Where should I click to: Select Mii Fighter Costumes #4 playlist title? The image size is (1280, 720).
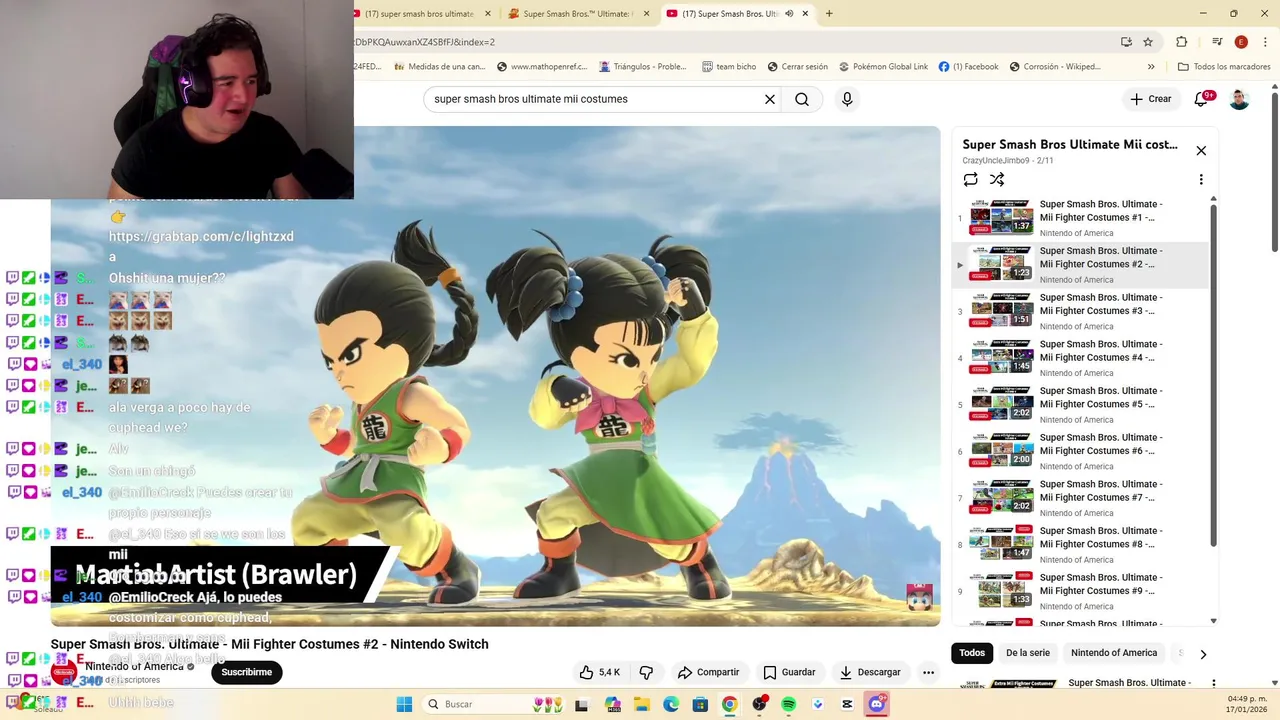point(1101,351)
